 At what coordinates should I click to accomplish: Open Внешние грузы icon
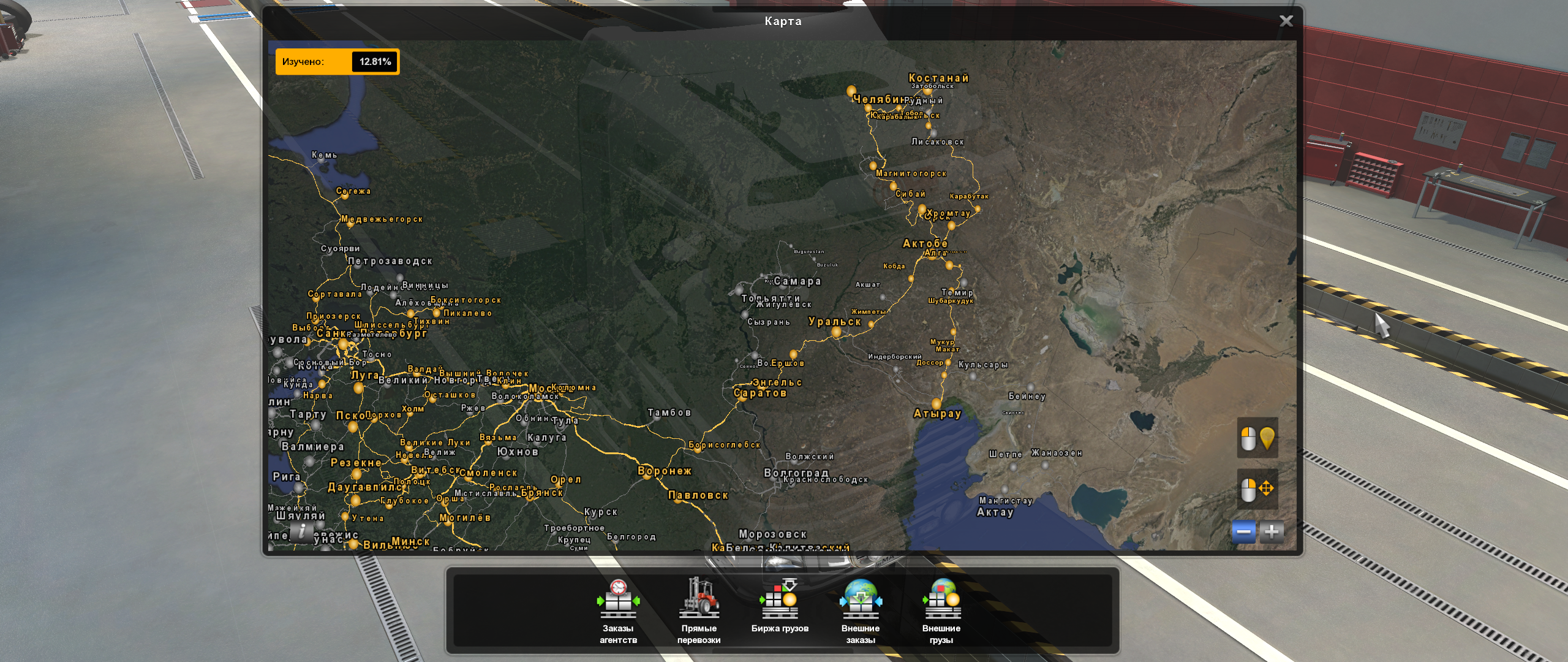[x=941, y=611]
